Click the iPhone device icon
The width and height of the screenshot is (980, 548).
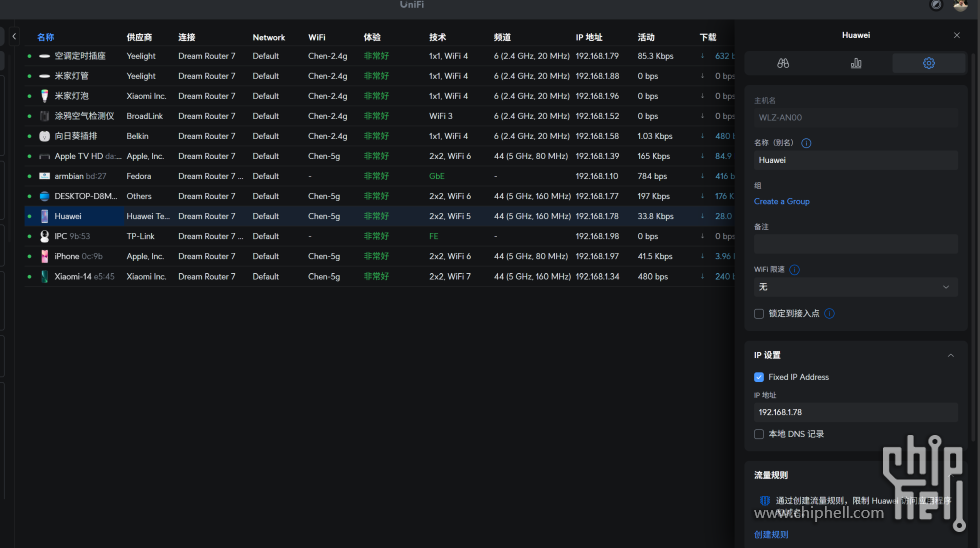pos(44,256)
